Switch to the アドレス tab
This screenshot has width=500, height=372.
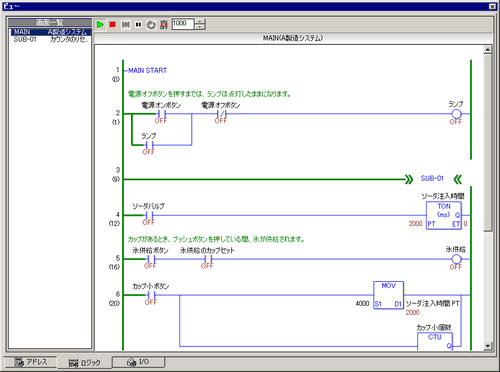[31, 362]
